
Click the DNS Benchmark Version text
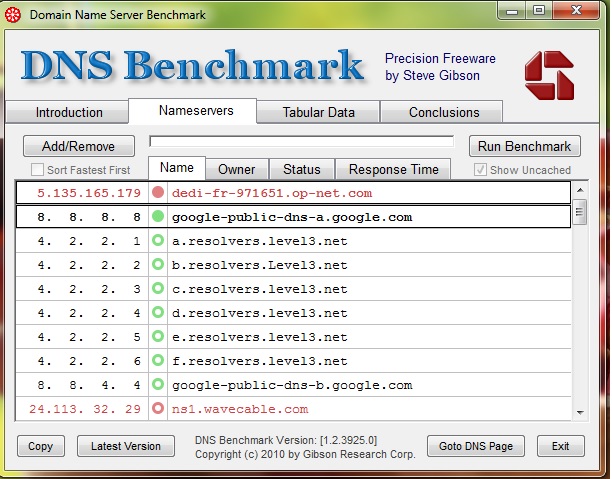tap(286, 440)
